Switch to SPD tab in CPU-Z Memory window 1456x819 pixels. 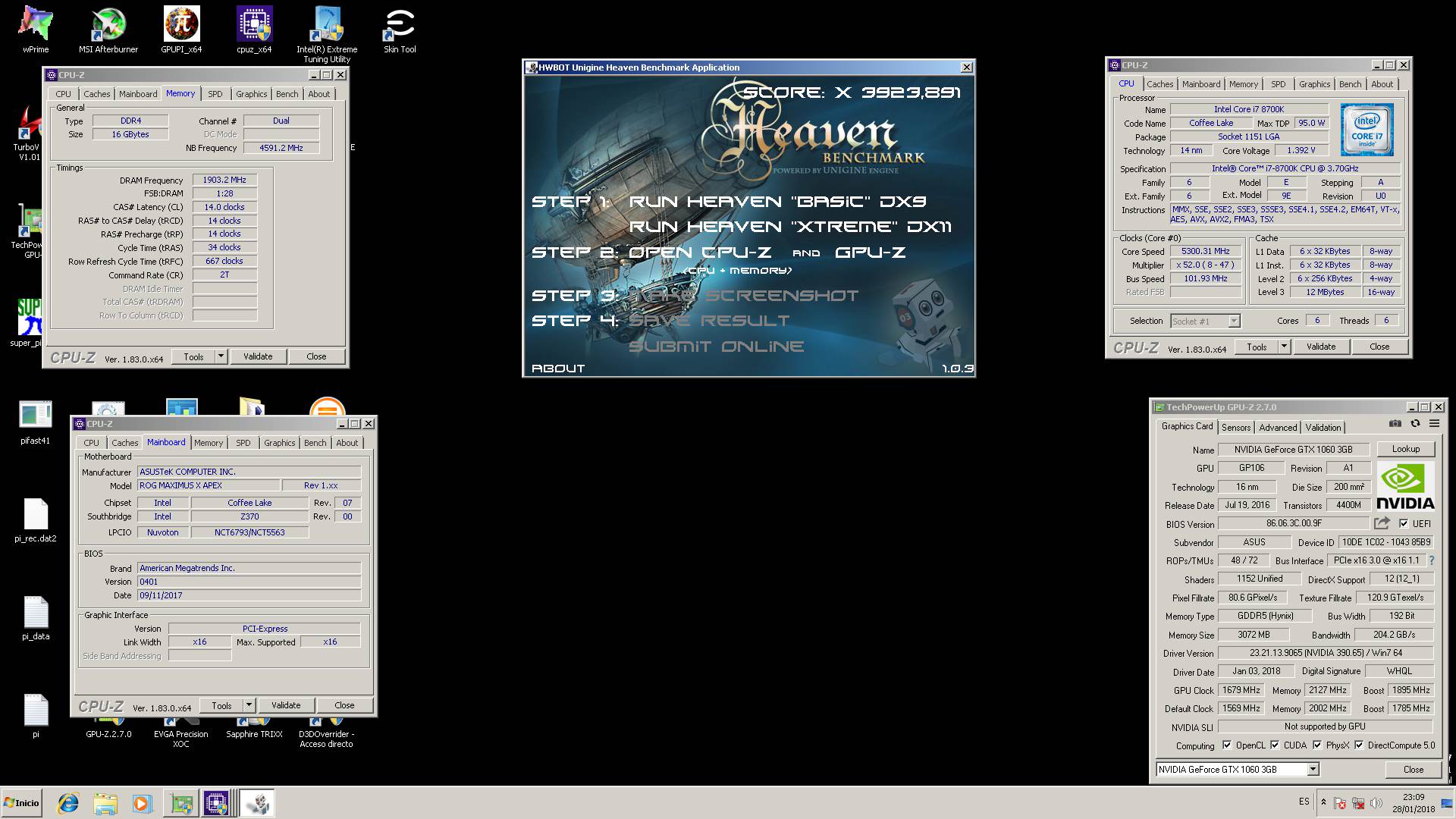click(215, 94)
